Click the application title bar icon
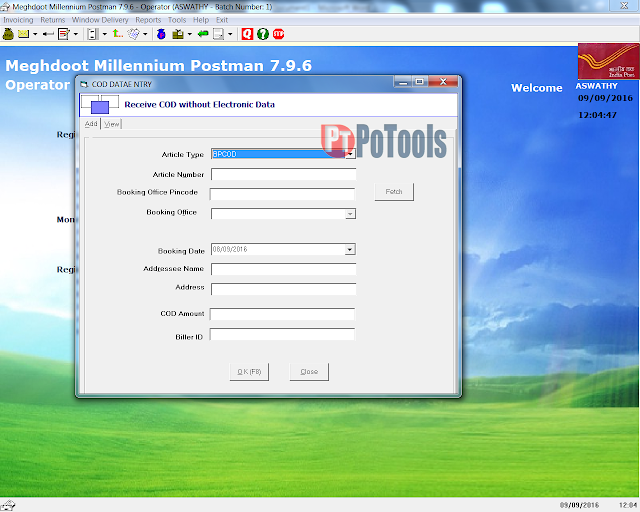Image resolution: width=640 pixels, height=512 pixels. [x=5, y=7]
